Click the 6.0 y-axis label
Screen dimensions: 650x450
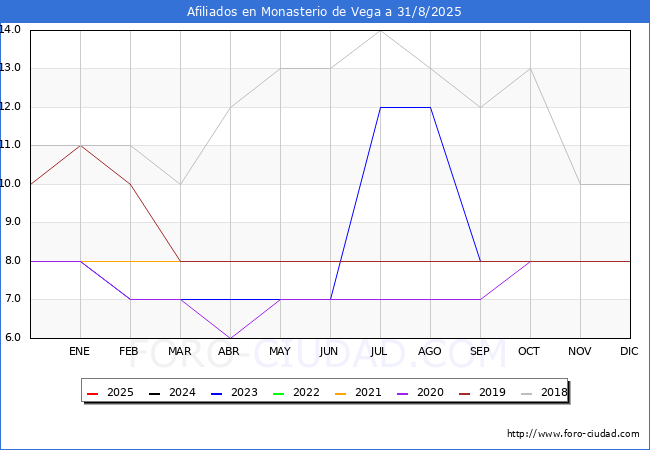point(12,338)
